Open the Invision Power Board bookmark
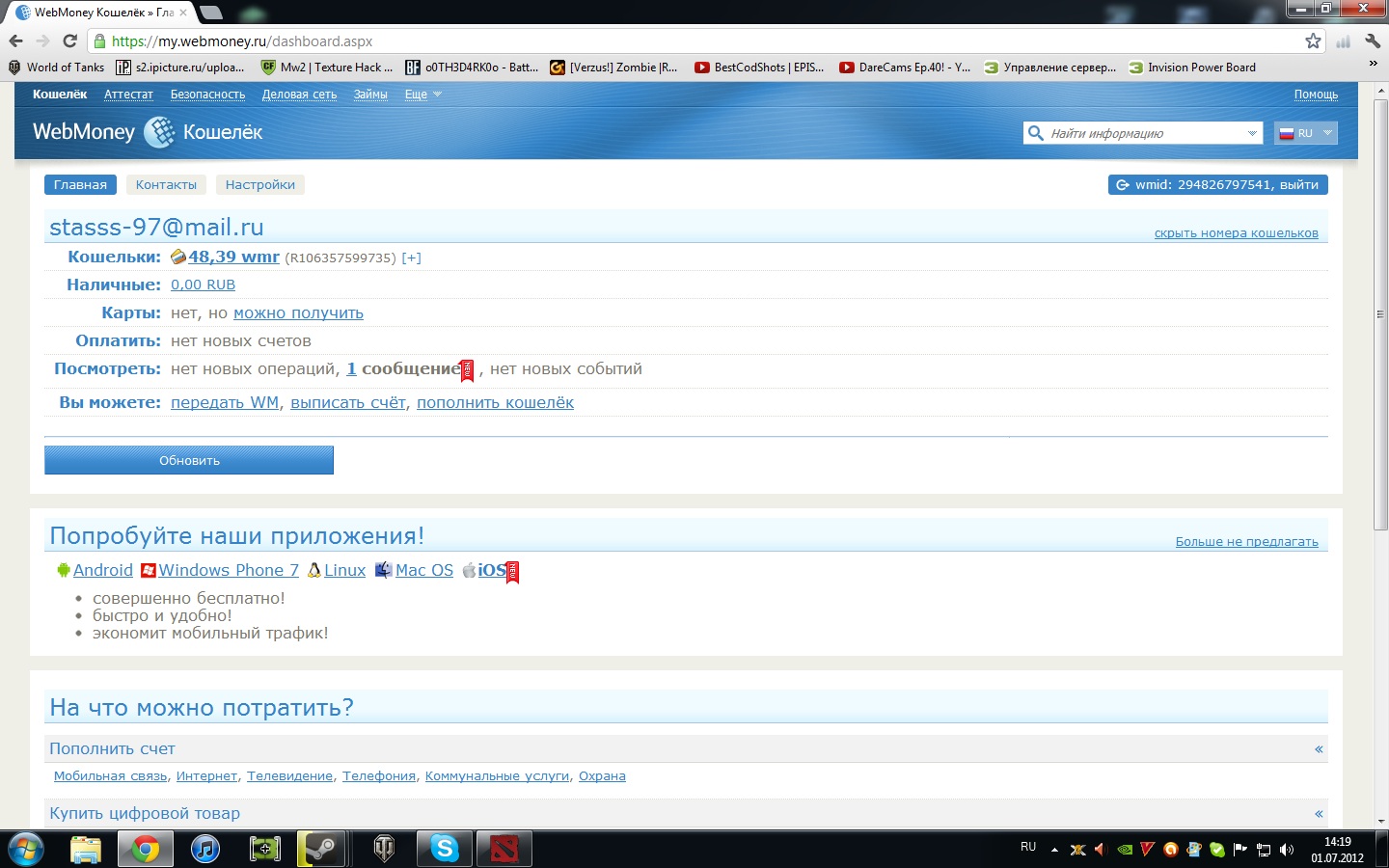The height and width of the screenshot is (868, 1389). point(1192,68)
